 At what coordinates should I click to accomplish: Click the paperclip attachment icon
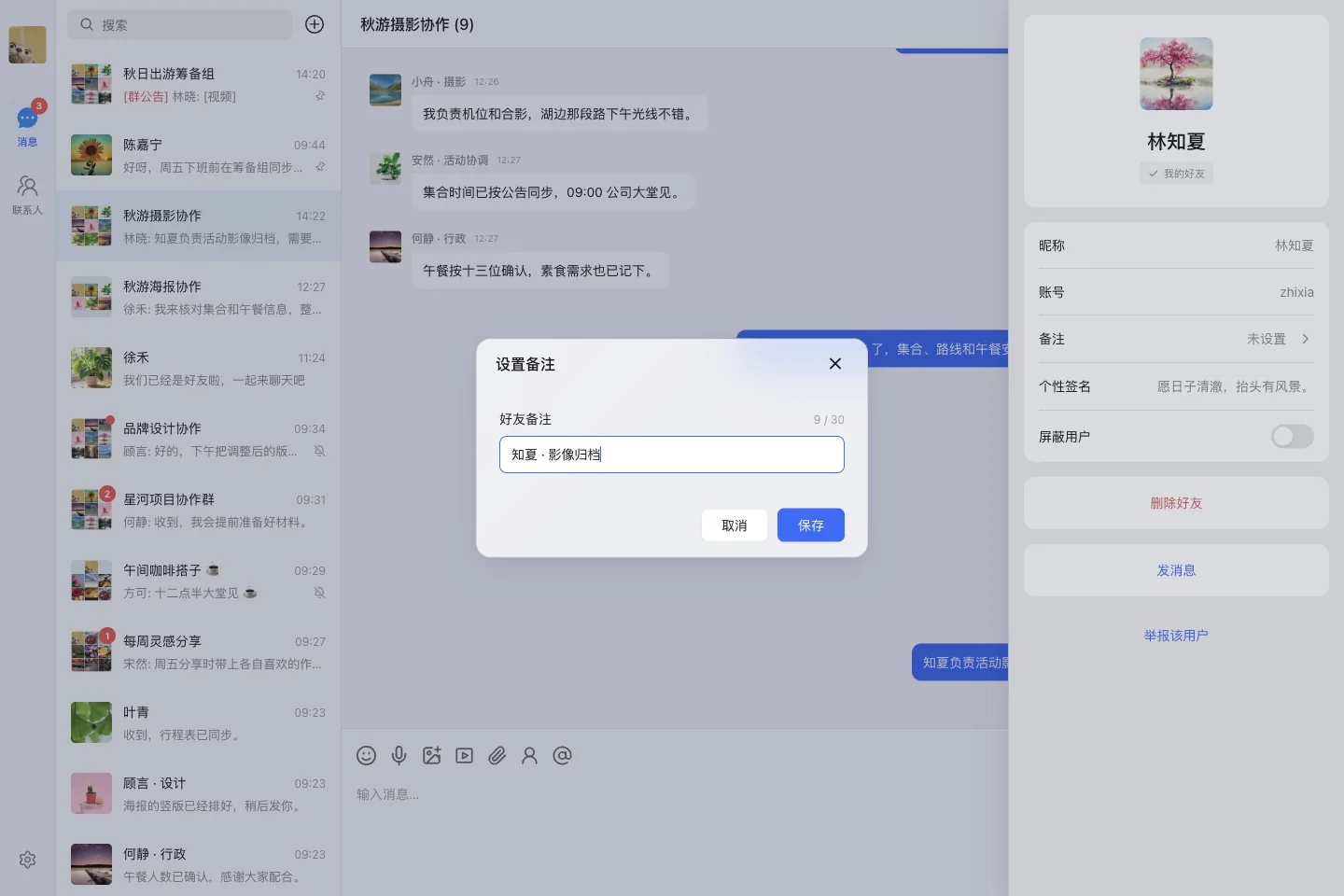pyautogui.click(x=497, y=755)
